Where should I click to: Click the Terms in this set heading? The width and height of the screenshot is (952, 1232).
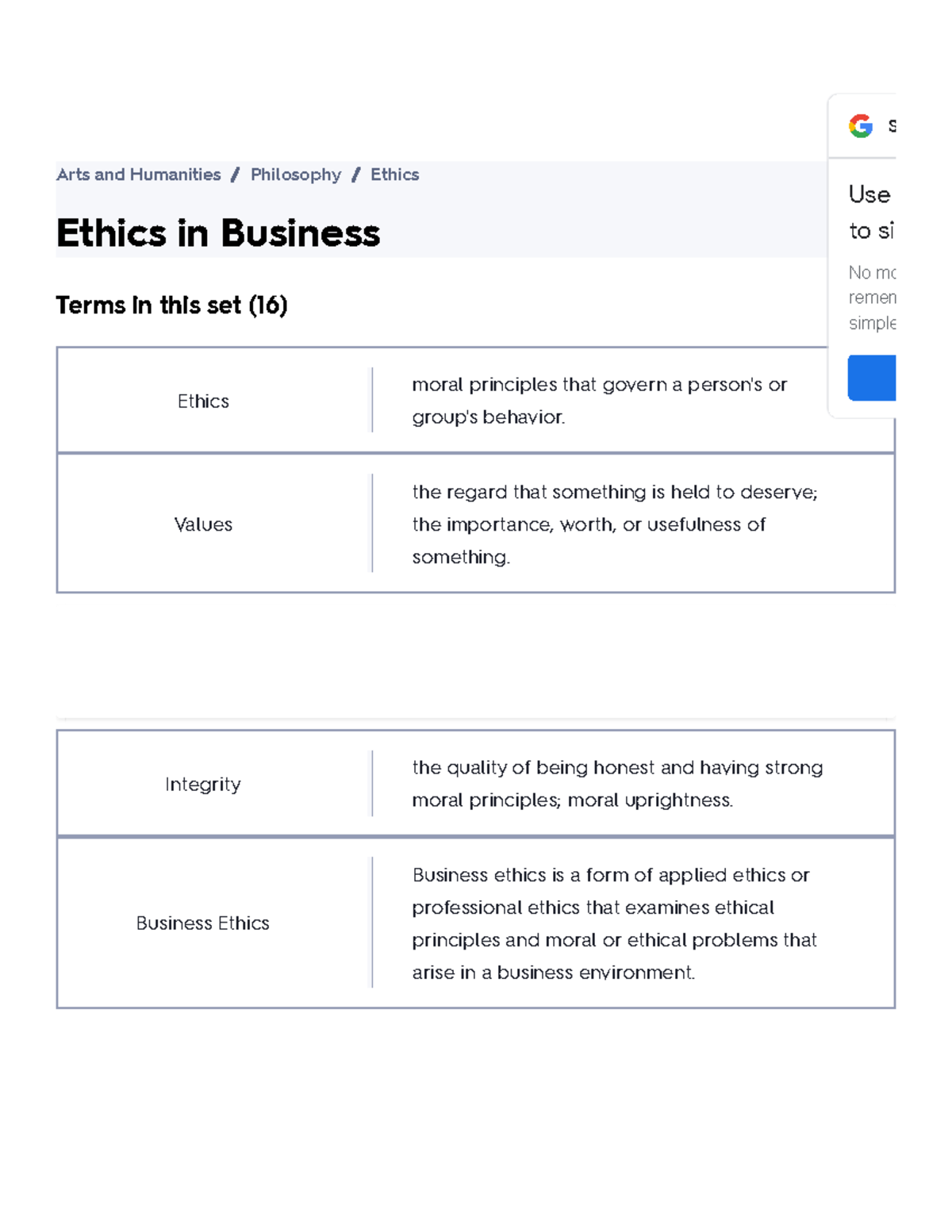[x=173, y=305]
